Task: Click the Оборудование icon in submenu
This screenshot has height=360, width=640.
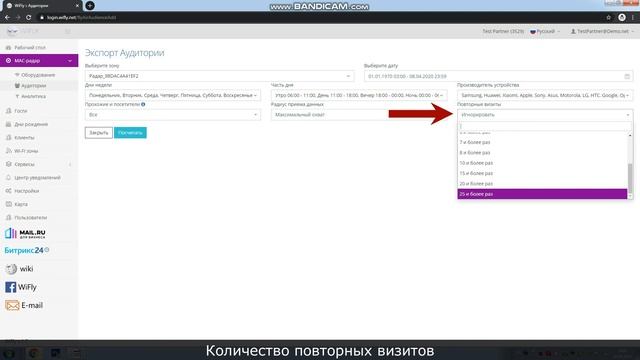Action: click(x=17, y=75)
